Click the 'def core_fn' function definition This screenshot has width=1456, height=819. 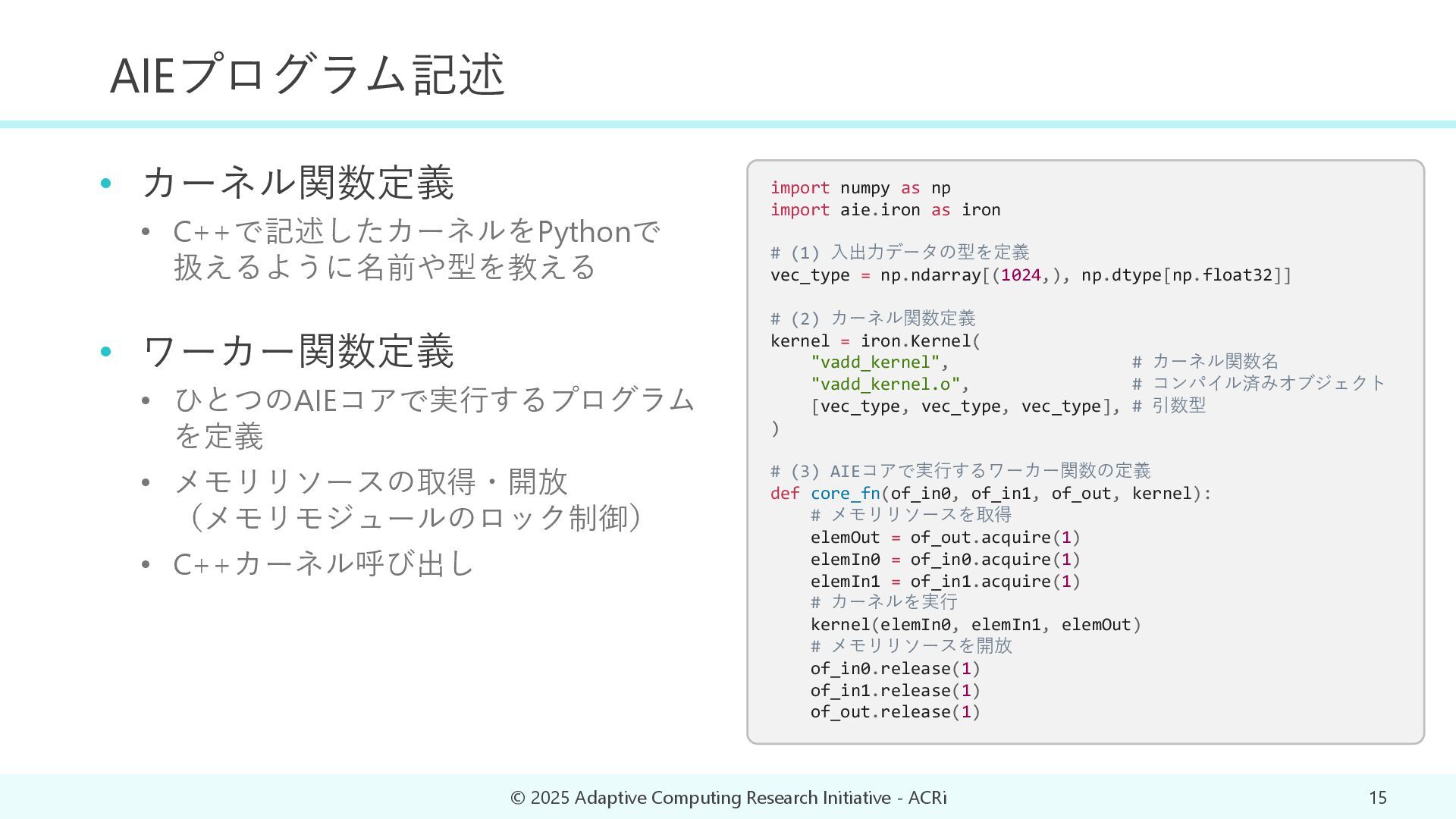(990, 494)
